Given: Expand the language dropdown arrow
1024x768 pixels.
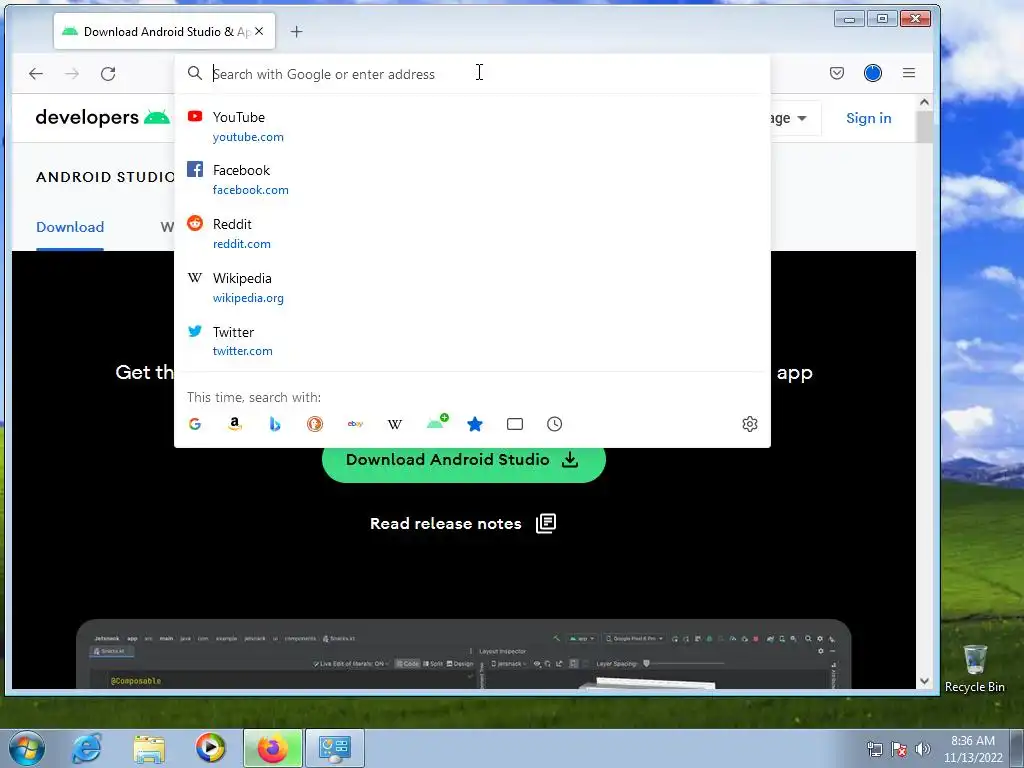Looking at the screenshot, I should pos(802,118).
